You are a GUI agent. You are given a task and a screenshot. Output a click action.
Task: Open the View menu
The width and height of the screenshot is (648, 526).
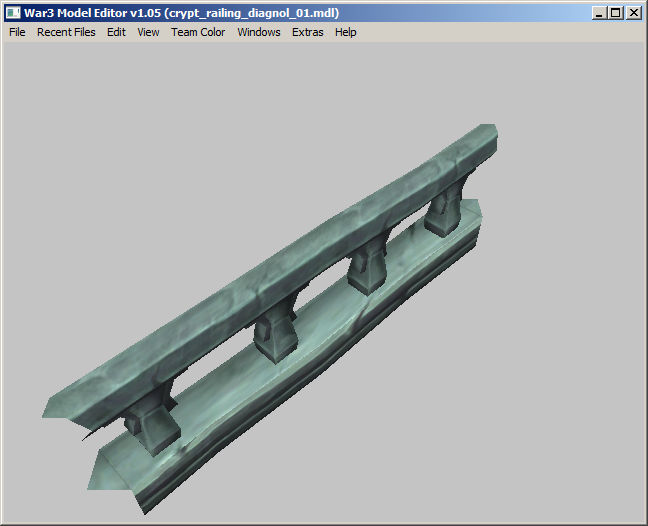(x=148, y=32)
